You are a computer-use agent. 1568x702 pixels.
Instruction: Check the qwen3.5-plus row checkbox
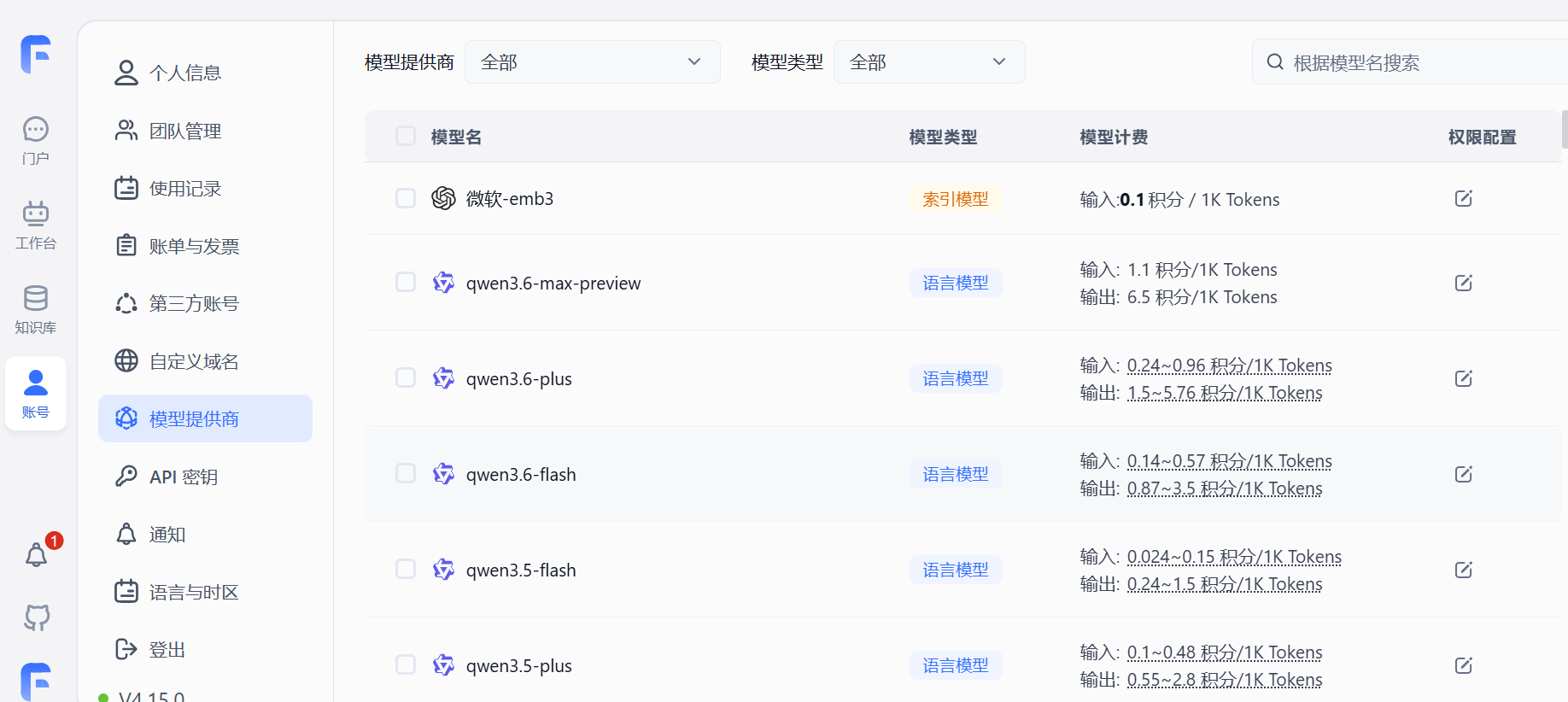point(406,665)
